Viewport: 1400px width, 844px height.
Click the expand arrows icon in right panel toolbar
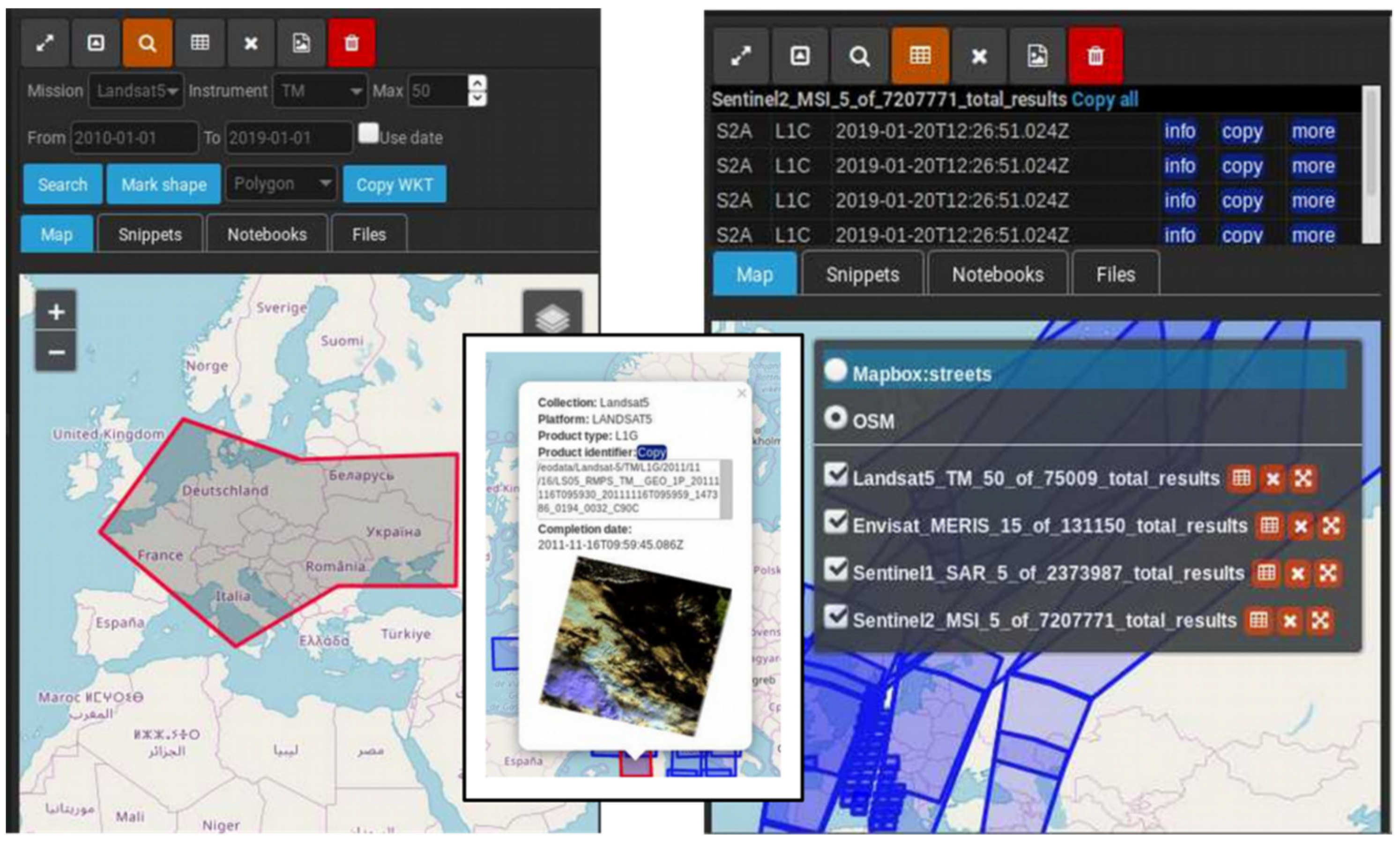741,56
